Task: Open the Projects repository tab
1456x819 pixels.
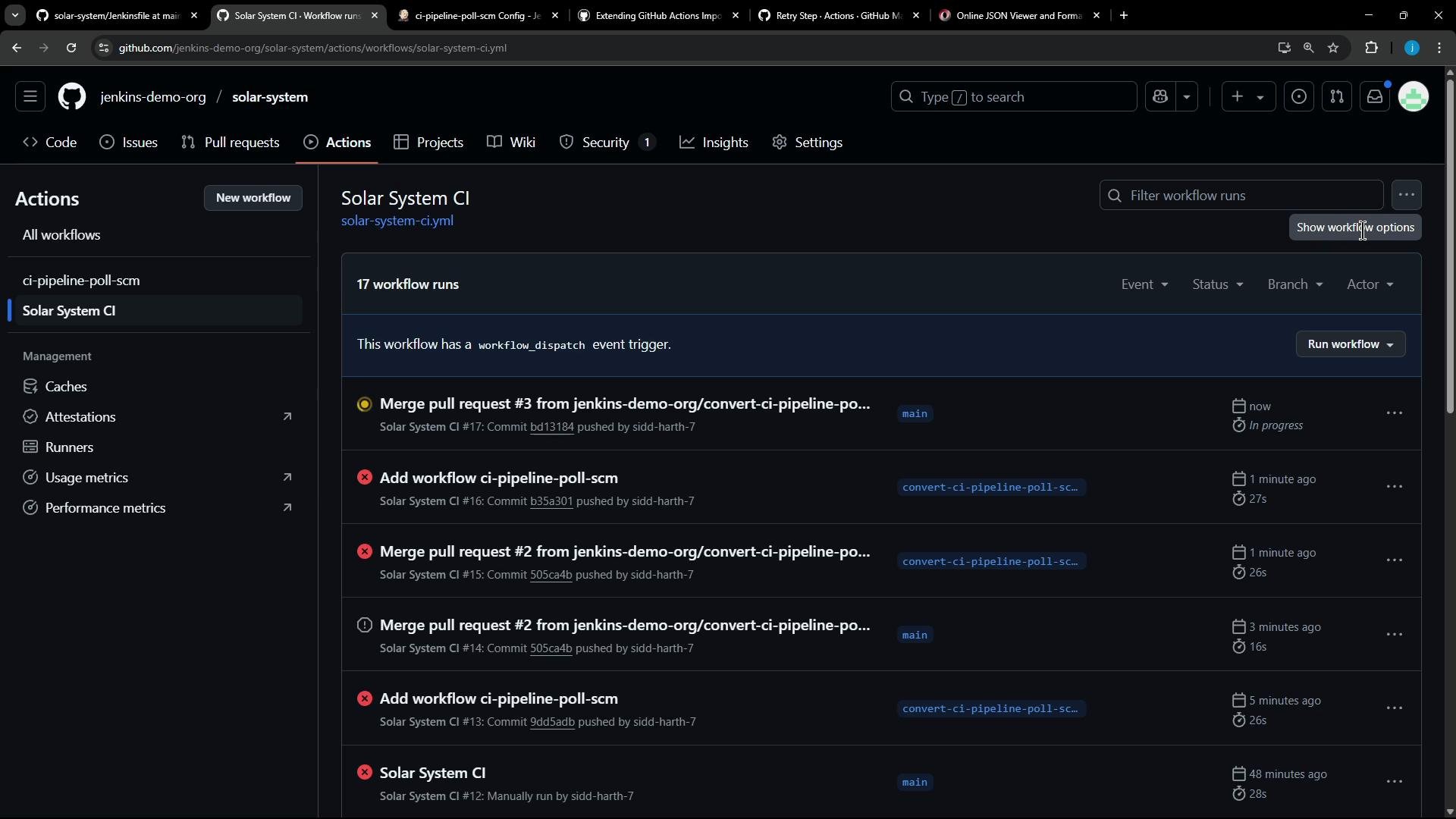Action: [428, 143]
